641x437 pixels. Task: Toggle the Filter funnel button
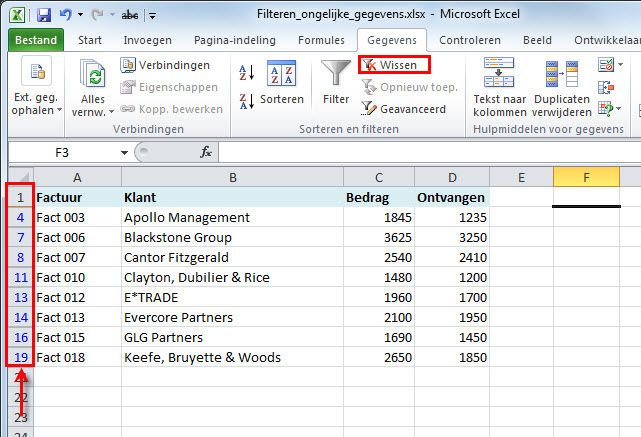pos(336,82)
